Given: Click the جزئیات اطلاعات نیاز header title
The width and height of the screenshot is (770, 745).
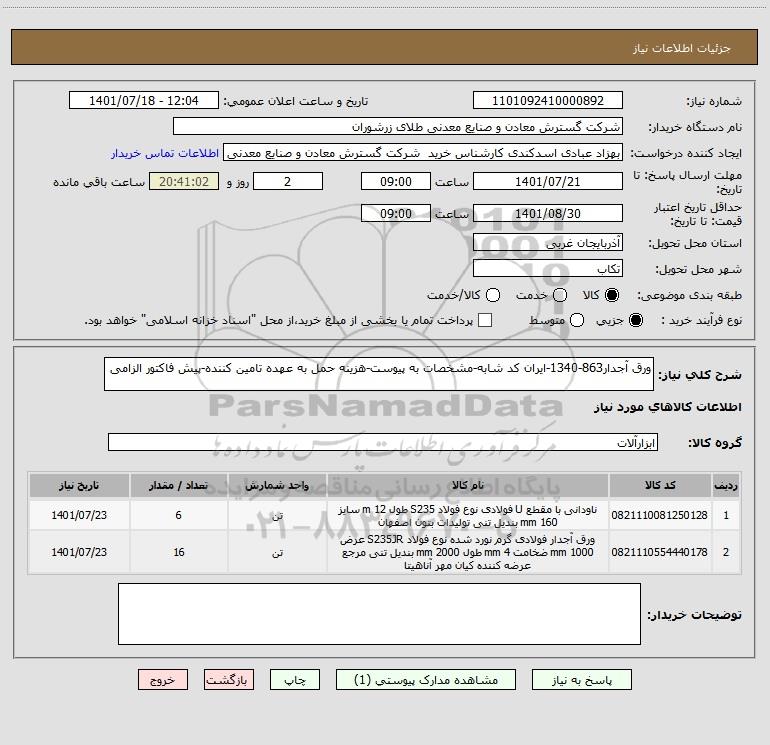Looking at the screenshot, I should pos(682,48).
